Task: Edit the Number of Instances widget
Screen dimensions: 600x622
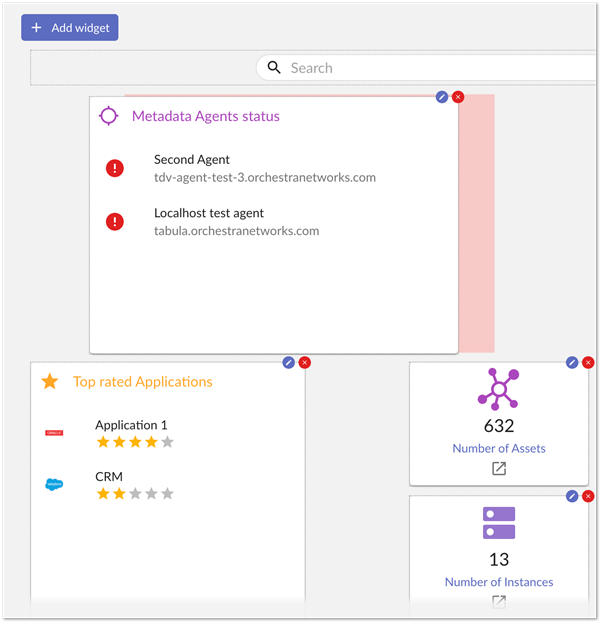Action: [572, 496]
